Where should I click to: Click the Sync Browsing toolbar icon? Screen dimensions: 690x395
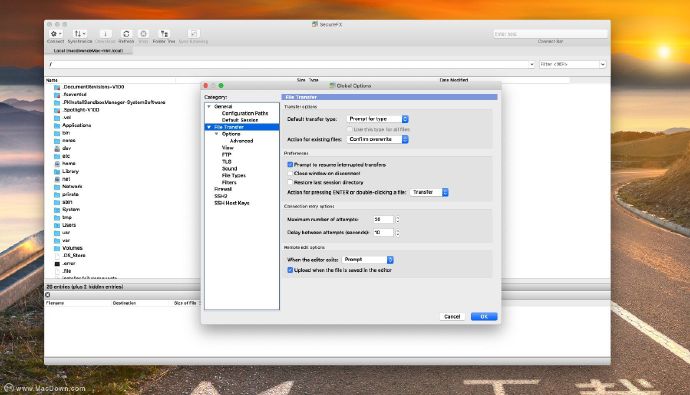[194, 34]
